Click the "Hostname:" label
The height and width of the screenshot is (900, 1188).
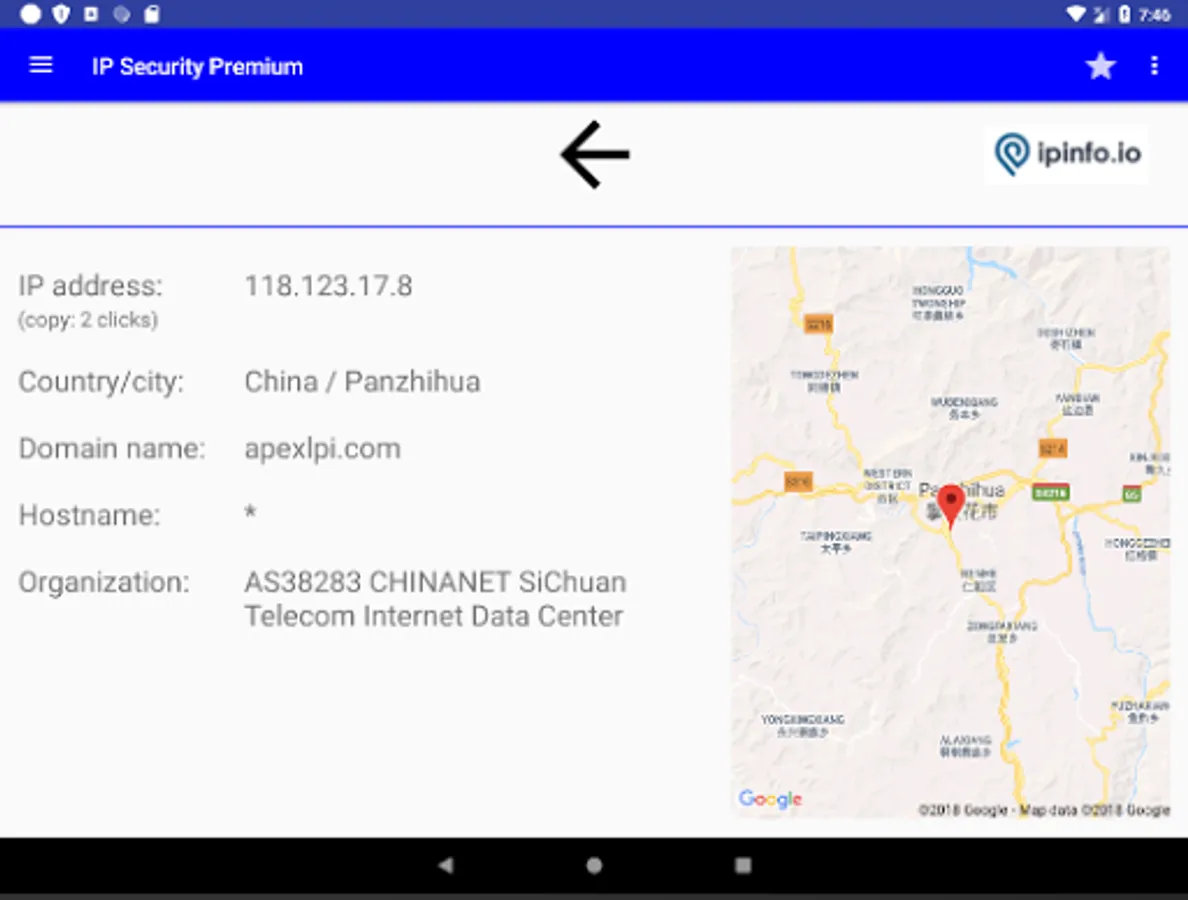(89, 515)
